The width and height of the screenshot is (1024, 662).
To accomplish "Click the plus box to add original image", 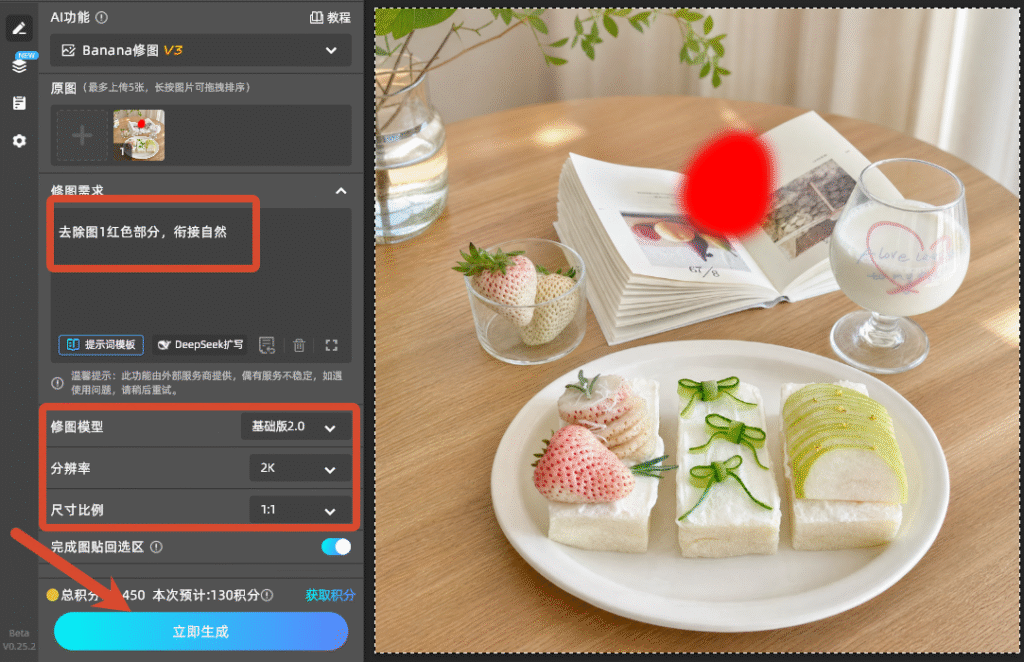I will coord(82,136).
